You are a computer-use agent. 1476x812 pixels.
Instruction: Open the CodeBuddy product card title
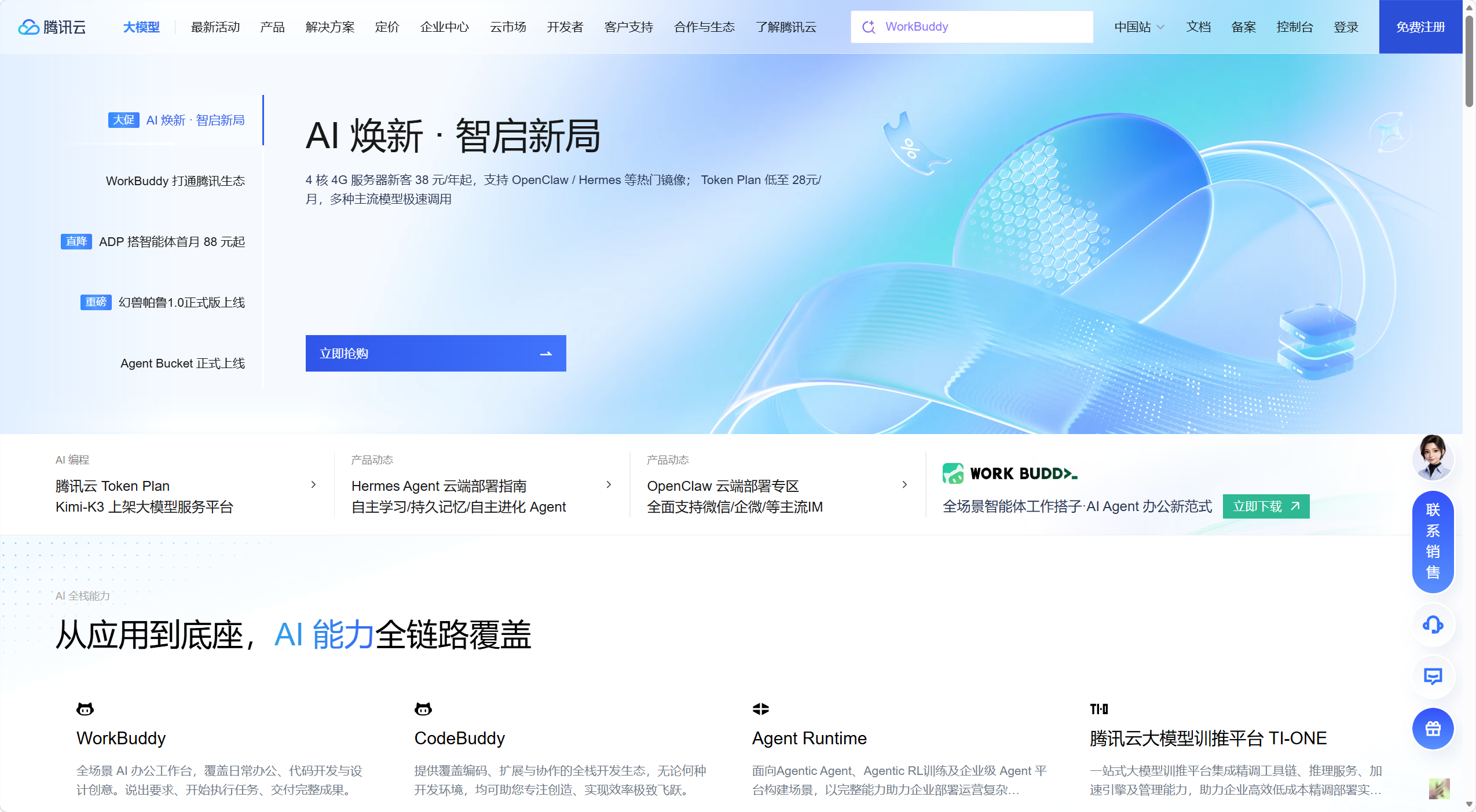click(460, 738)
